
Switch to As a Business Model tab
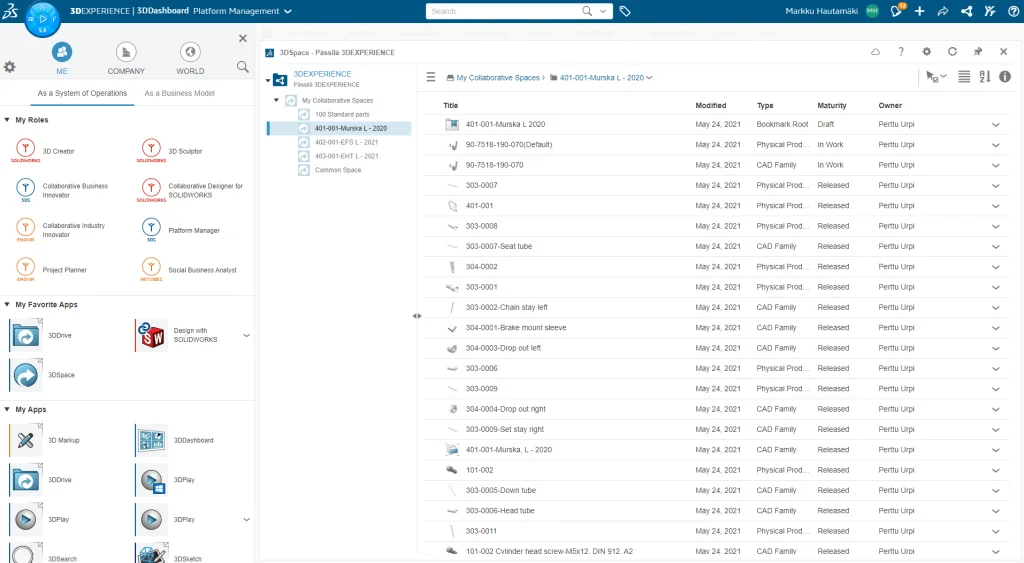tap(179, 93)
